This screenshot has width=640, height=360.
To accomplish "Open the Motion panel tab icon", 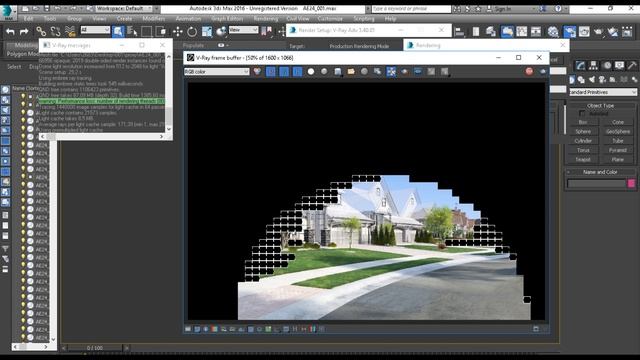I will click(607, 65).
